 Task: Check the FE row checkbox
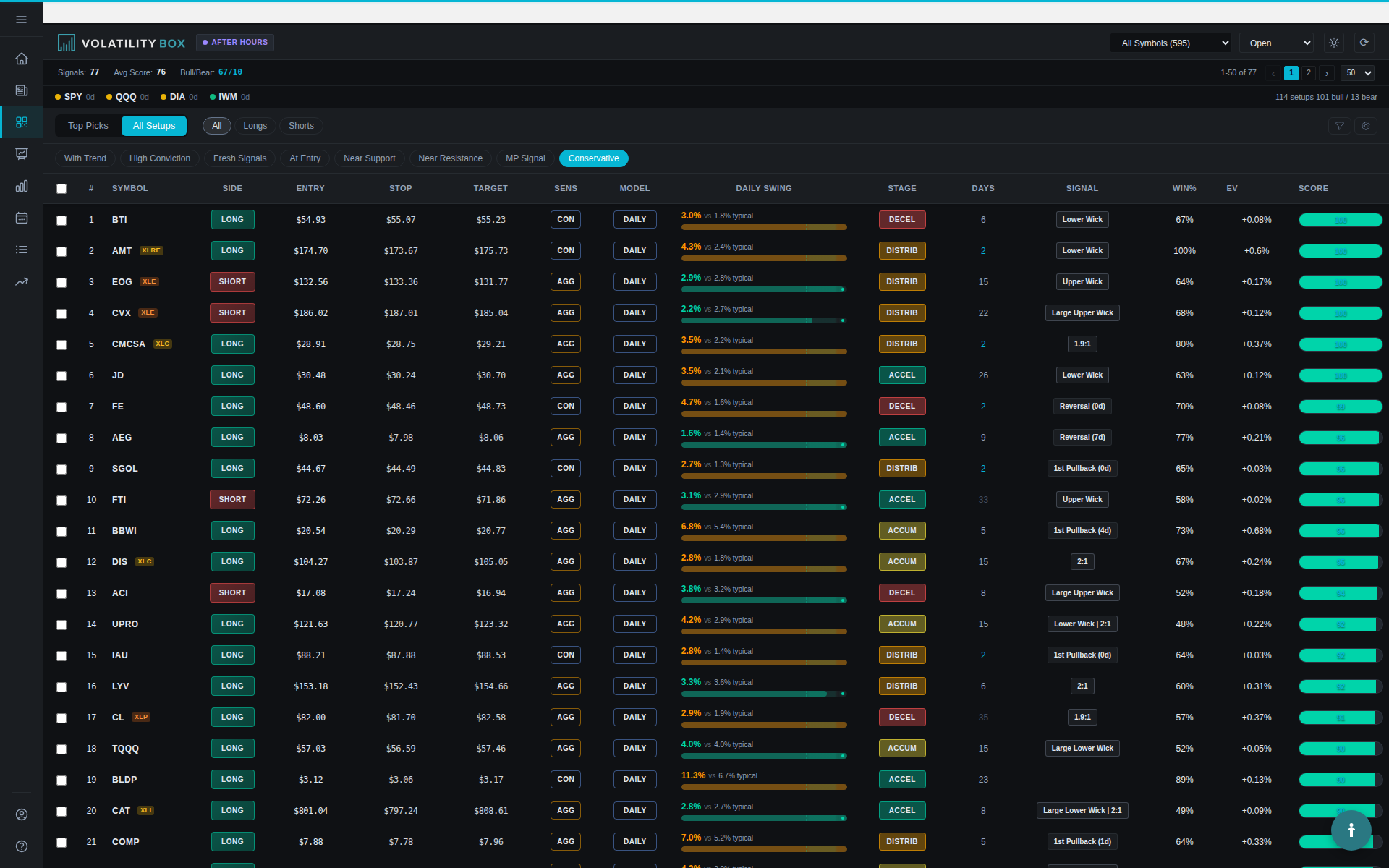61,407
